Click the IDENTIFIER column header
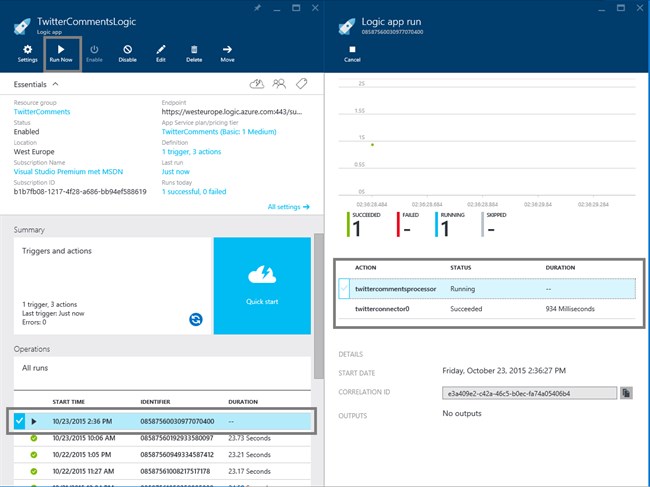The width and height of the screenshot is (650, 487). [155, 402]
